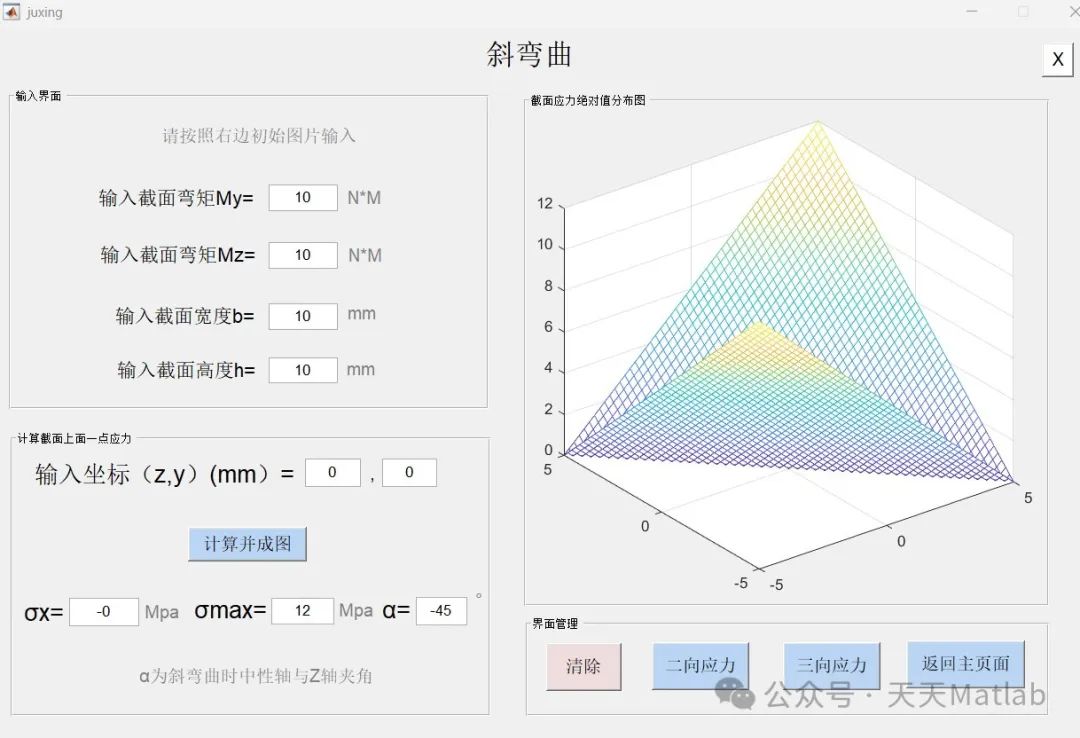Maximize the juxing window
Screen dimensions: 1080x738
[x=1024, y=12]
